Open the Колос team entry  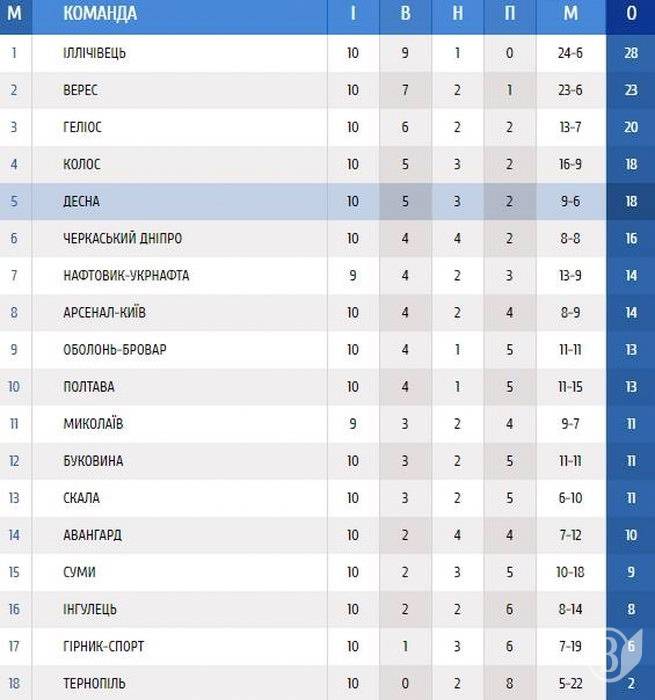coord(82,164)
